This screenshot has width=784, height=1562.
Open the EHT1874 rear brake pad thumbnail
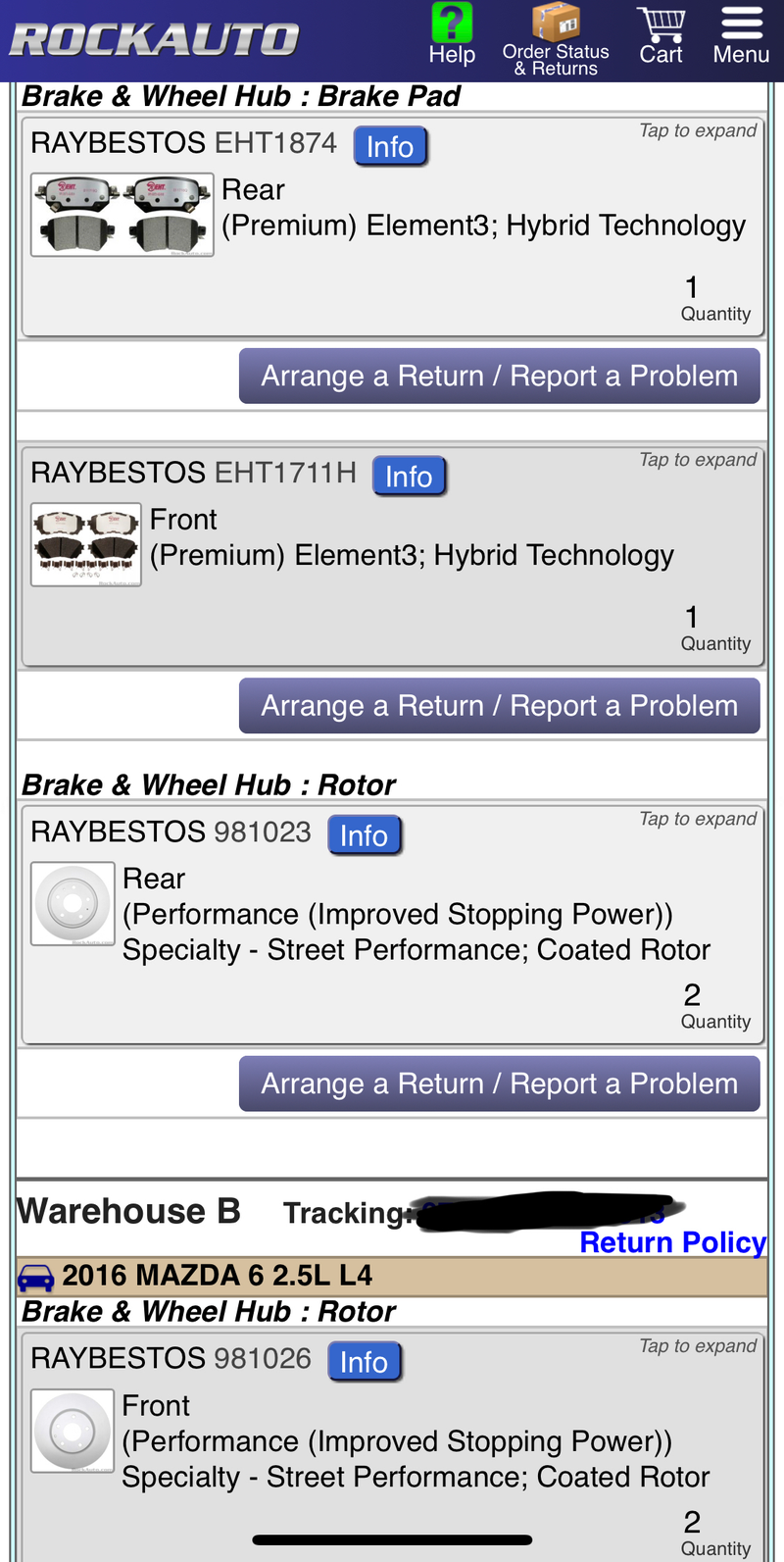click(122, 215)
